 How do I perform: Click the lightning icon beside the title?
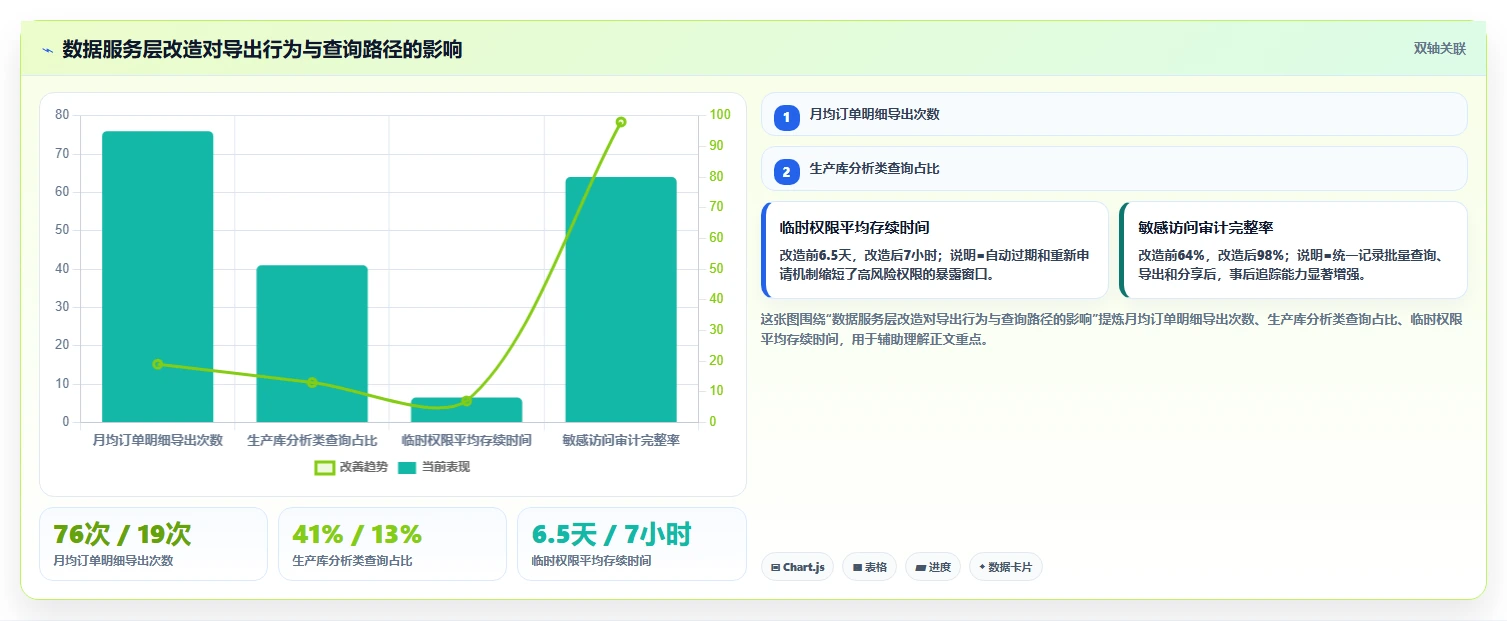[47, 50]
